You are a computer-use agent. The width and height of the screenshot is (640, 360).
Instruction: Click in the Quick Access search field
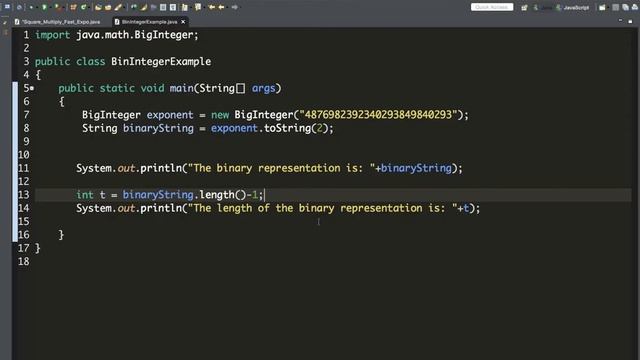(x=492, y=7)
